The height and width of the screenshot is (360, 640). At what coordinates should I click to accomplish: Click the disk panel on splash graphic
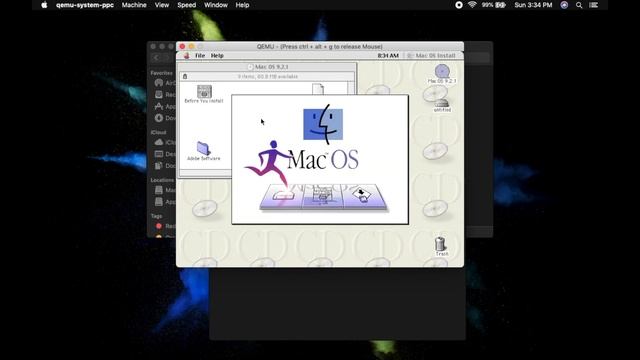point(282,196)
